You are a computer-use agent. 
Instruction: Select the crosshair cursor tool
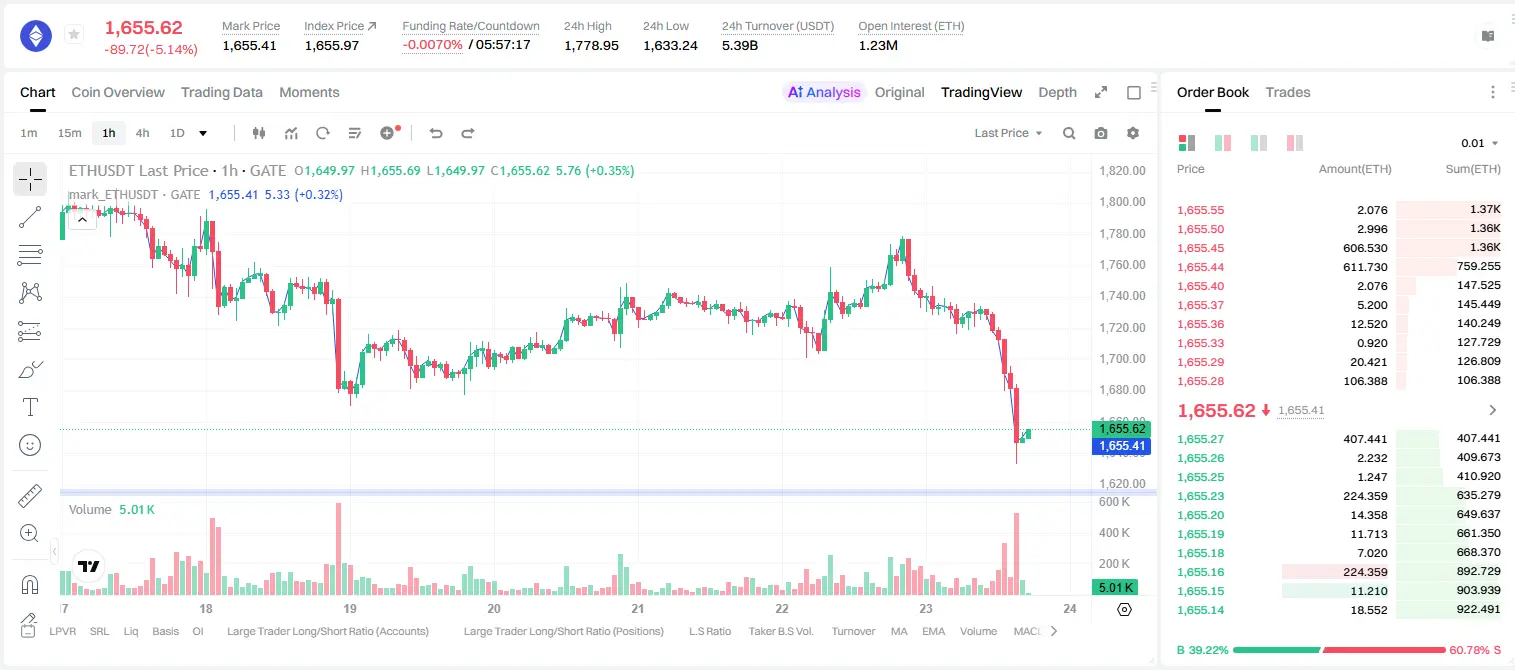(x=30, y=180)
